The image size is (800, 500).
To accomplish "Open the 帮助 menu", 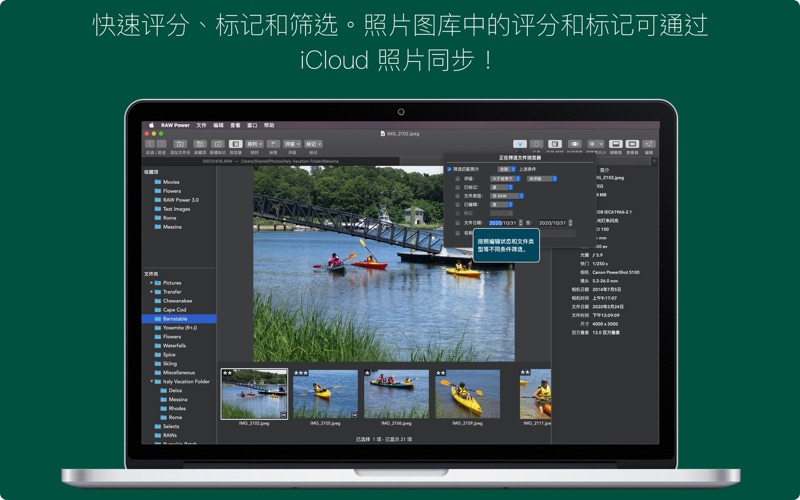I will (269, 125).
